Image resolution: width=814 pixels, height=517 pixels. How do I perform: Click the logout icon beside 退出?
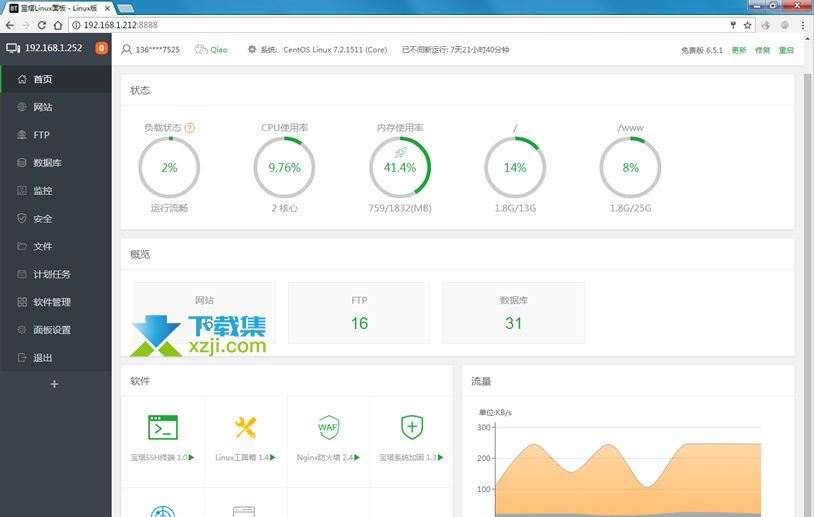click(x=22, y=358)
